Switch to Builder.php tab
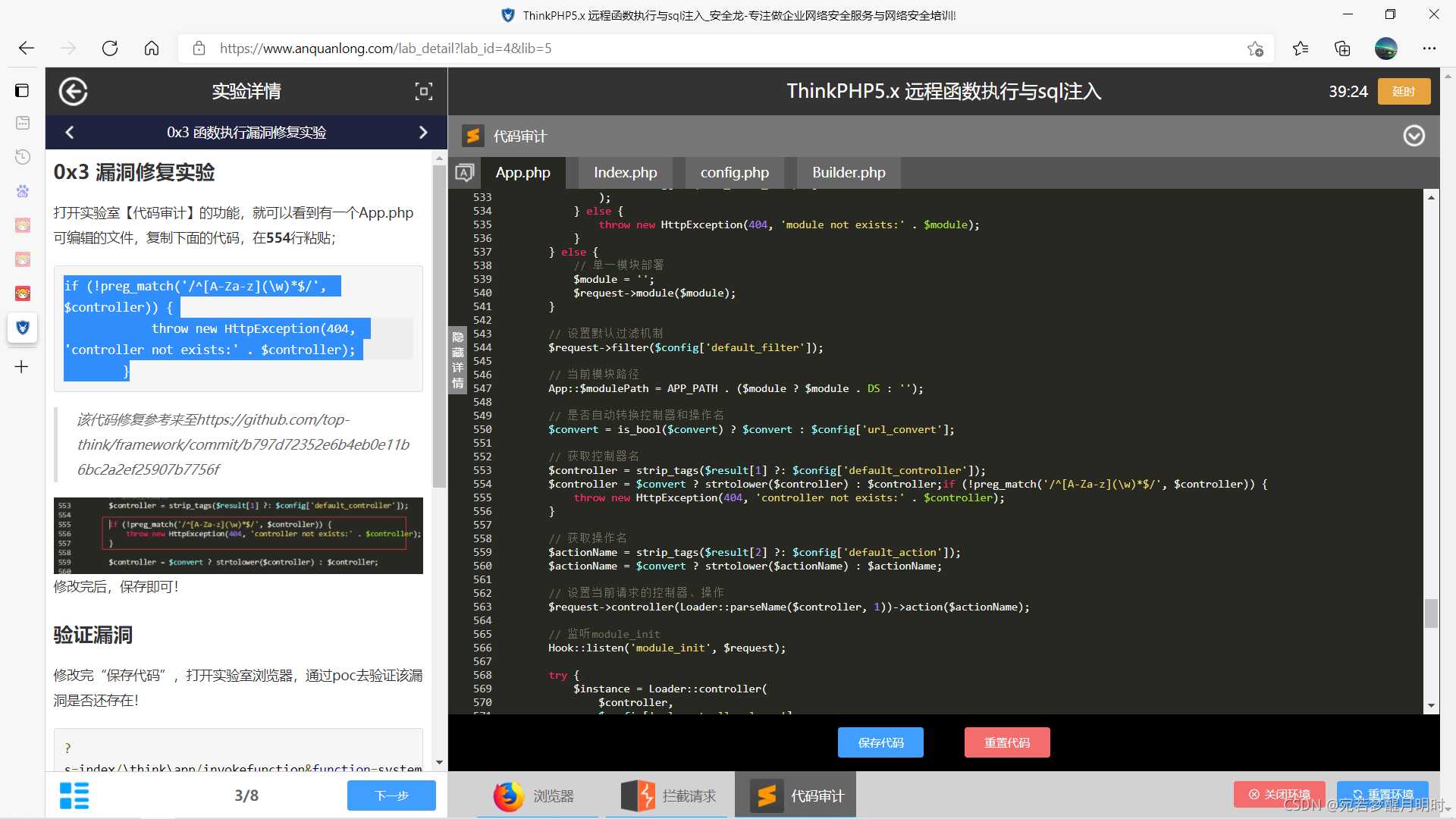This screenshot has width=1456, height=819. pos(849,173)
